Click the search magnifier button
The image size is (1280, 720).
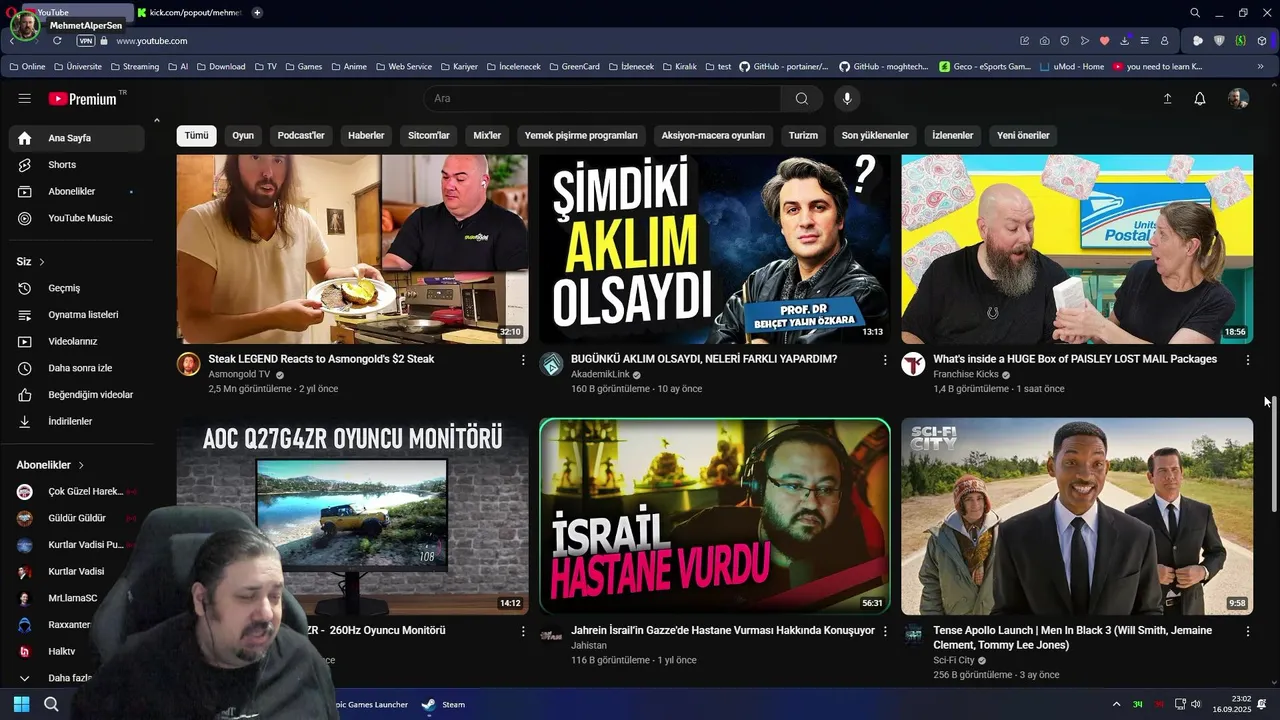(802, 98)
